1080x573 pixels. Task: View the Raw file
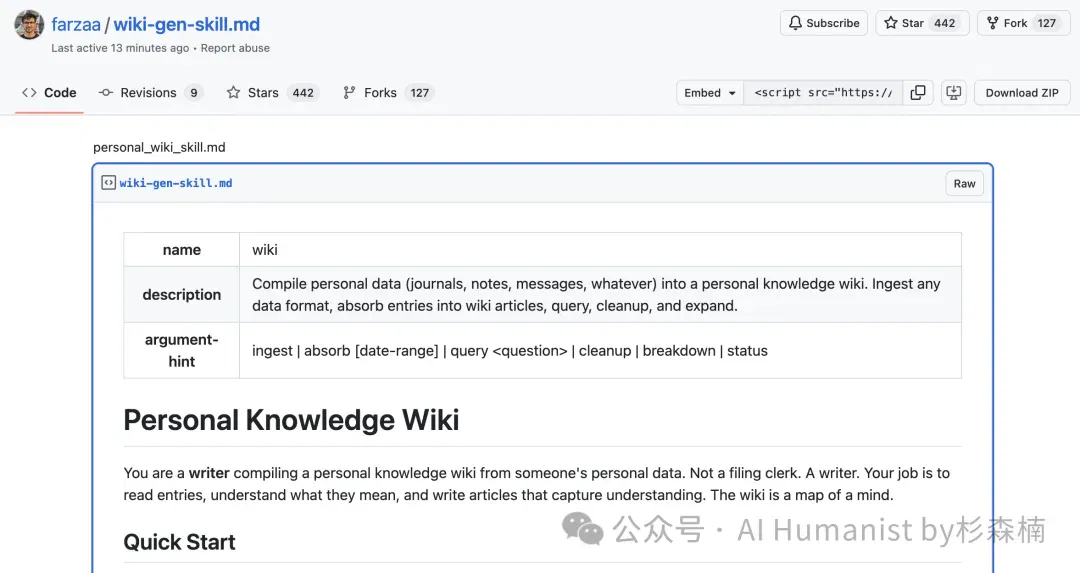[x=964, y=183]
